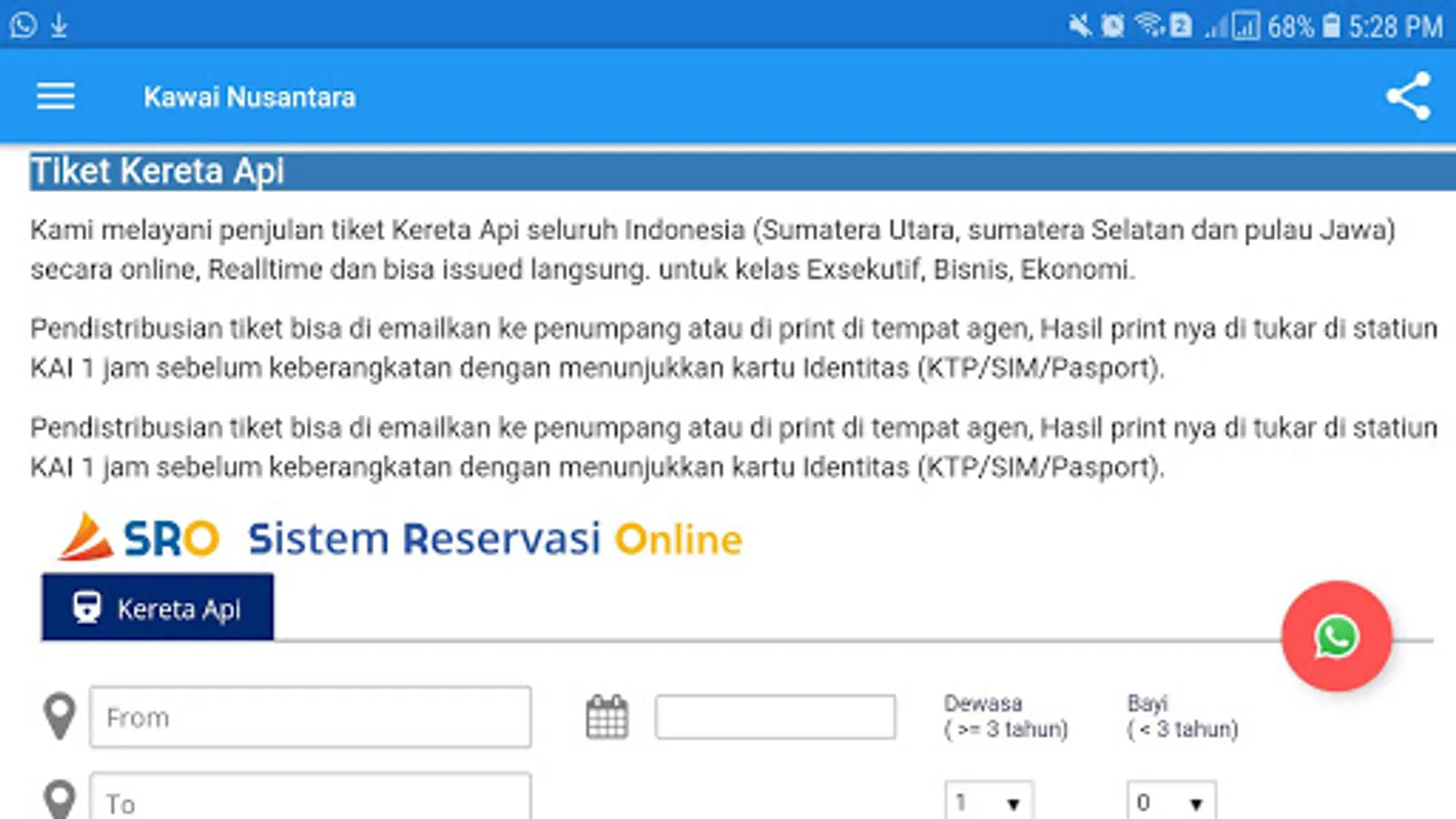Focus the To station input field
The width and height of the screenshot is (1456, 819).
pyautogui.click(x=310, y=797)
